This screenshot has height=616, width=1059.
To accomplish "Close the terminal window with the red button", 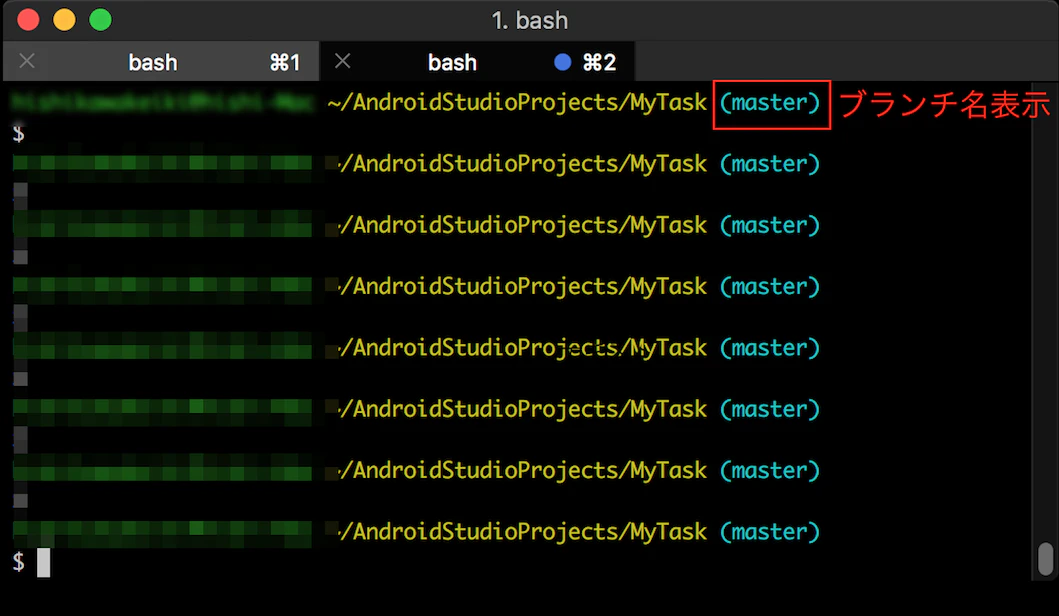I will click(x=28, y=20).
